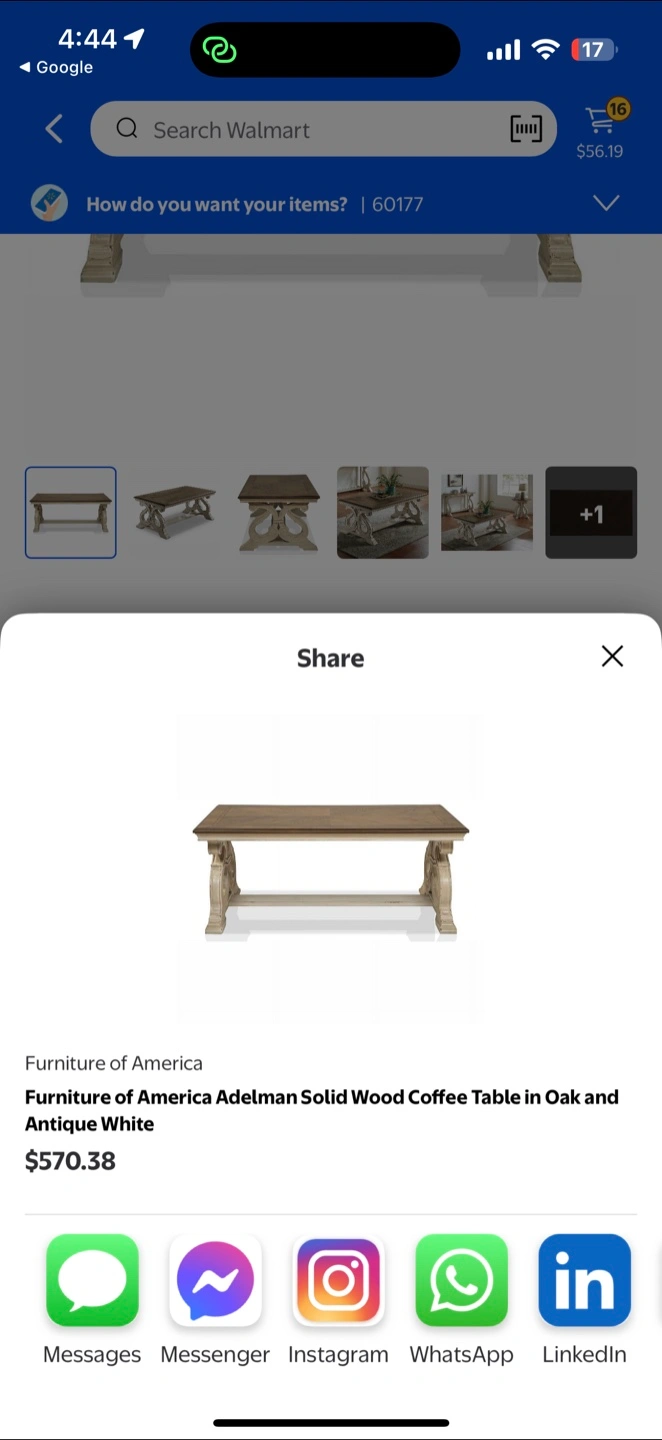Viewport: 662px width, 1440px height.
Task: Tap the coffee table image in Share sheet
Action: click(x=330, y=870)
